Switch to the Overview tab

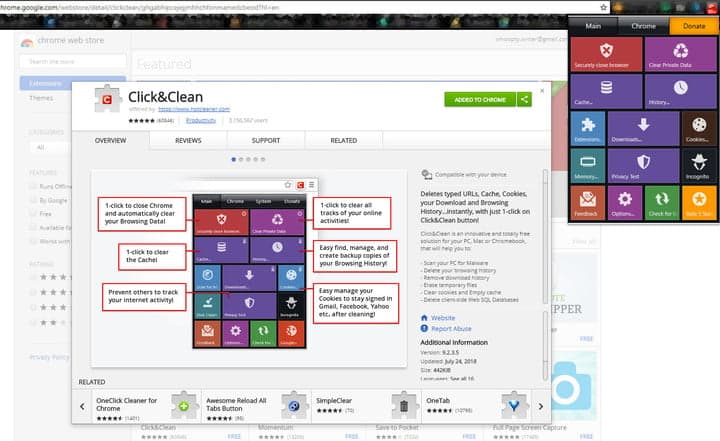pyautogui.click(x=111, y=140)
